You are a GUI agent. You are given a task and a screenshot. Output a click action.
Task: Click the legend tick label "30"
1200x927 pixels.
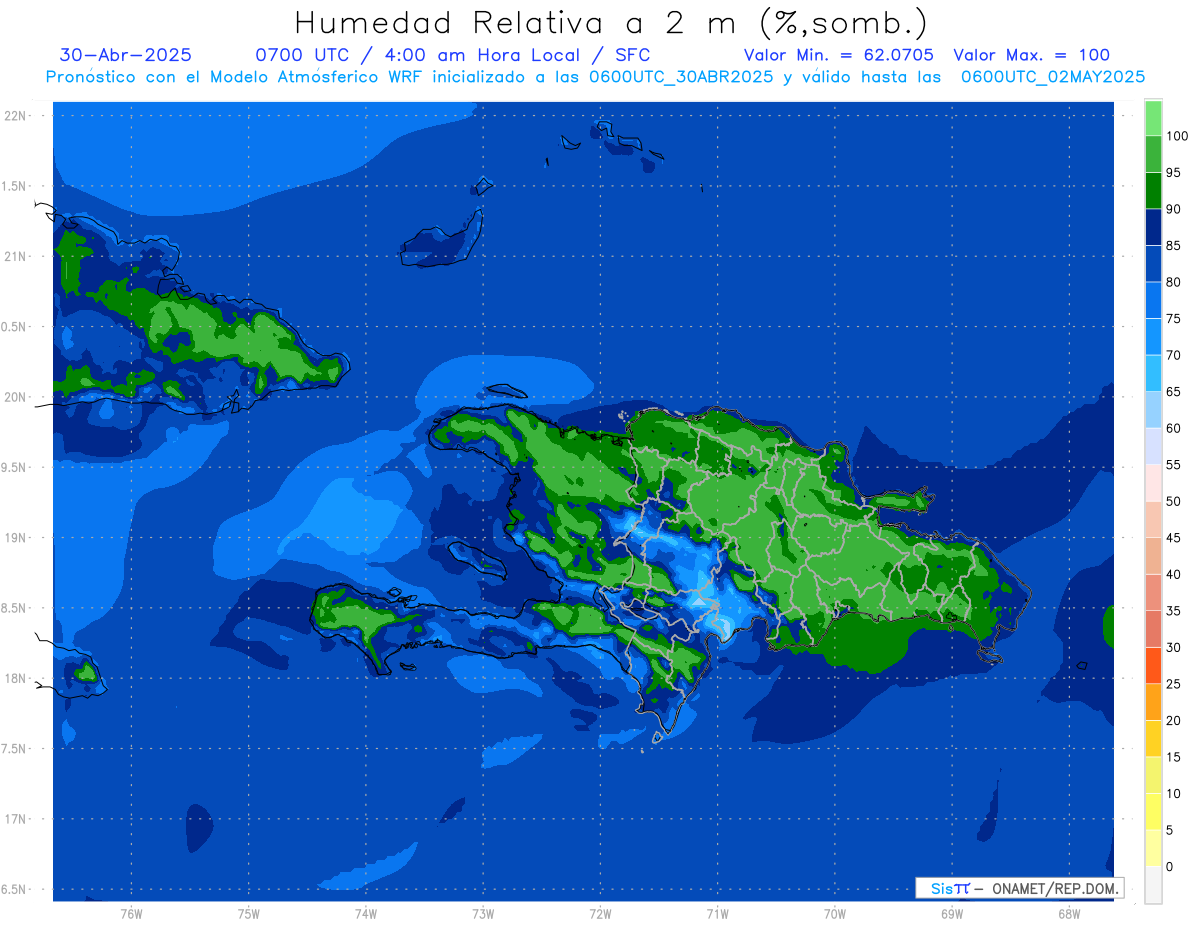[x=1173, y=647]
